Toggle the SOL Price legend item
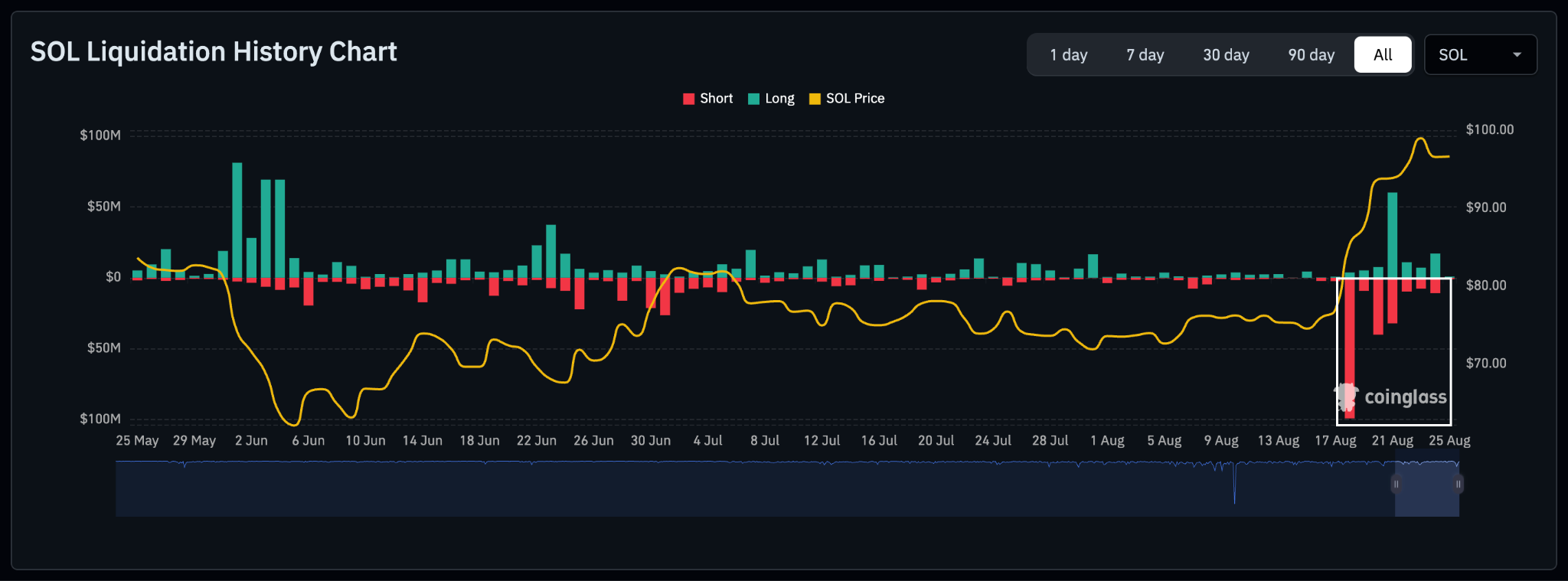The width and height of the screenshot is (1568, 581). (x=847, y=99)
